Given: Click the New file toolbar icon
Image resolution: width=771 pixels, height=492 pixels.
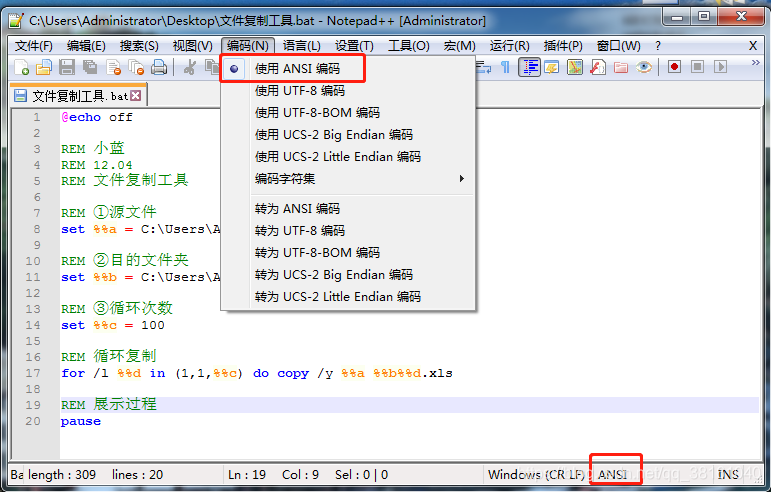Looking at the screenshot, I should click(x=21, y=67).
